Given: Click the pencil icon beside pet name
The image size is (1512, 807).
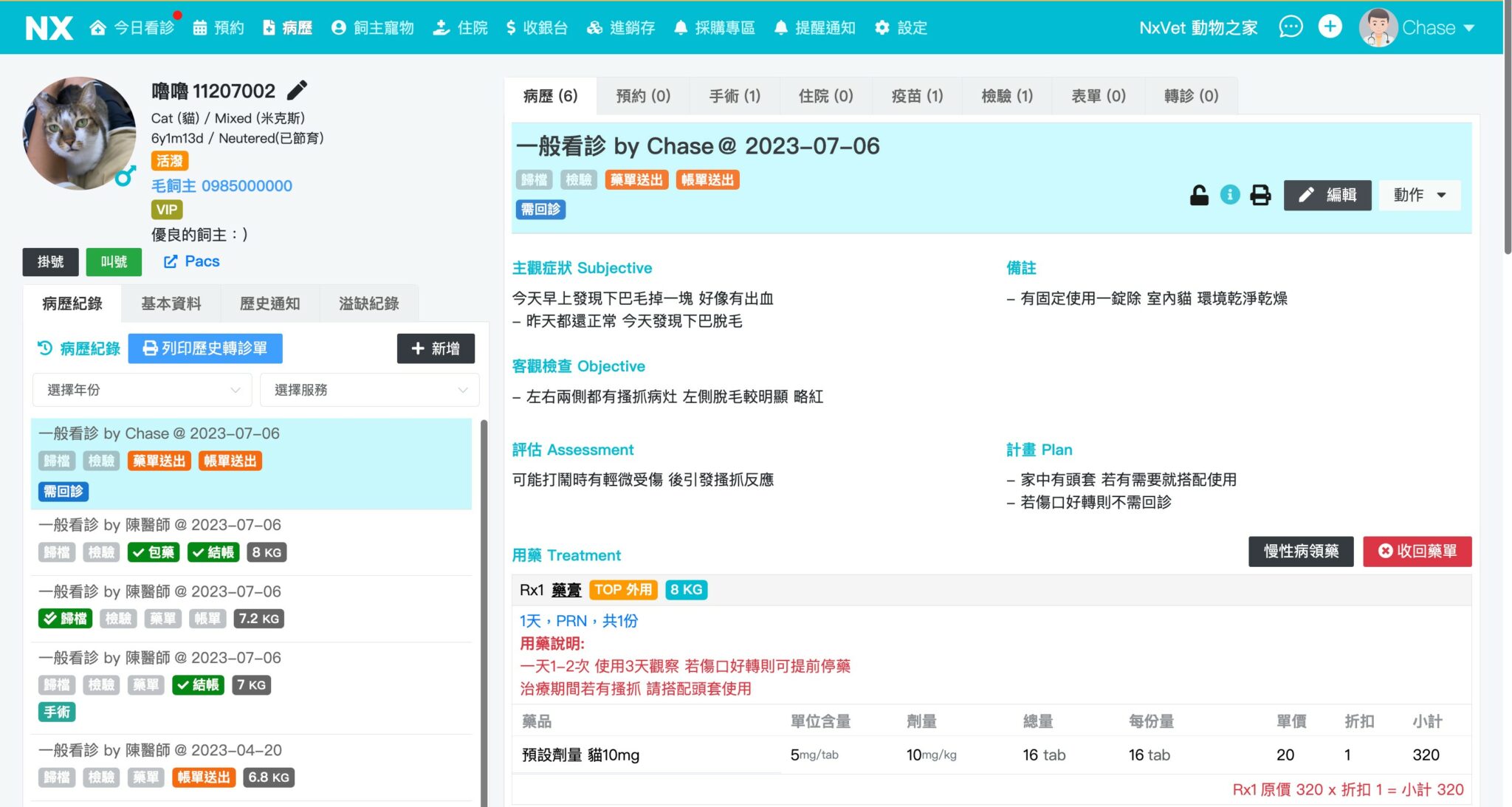Looking at the screenshot, I should coord(297,91).
